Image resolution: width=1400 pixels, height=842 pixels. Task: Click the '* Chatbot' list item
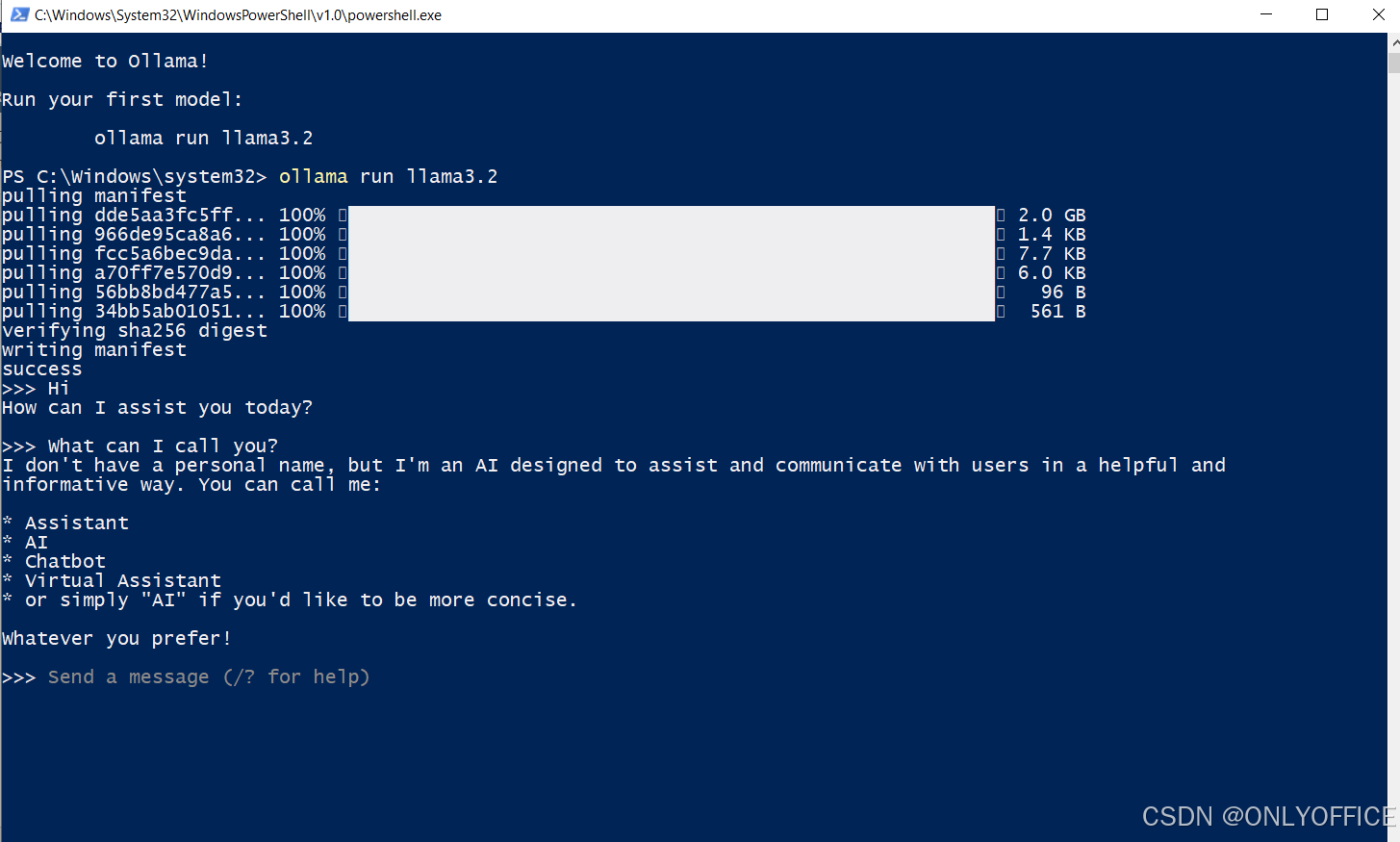click(54, 561)
